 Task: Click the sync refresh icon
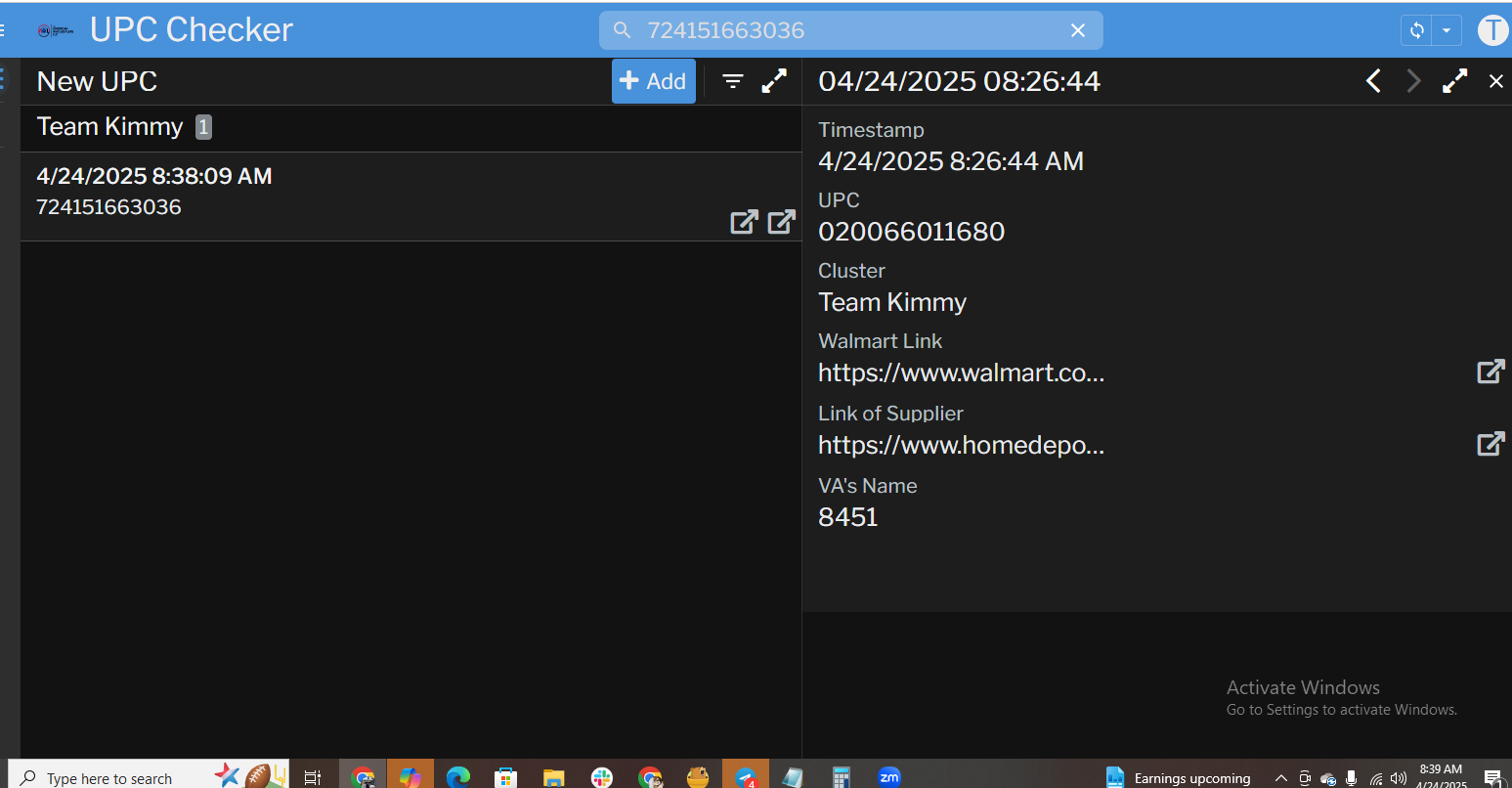tap(1416, 30)
